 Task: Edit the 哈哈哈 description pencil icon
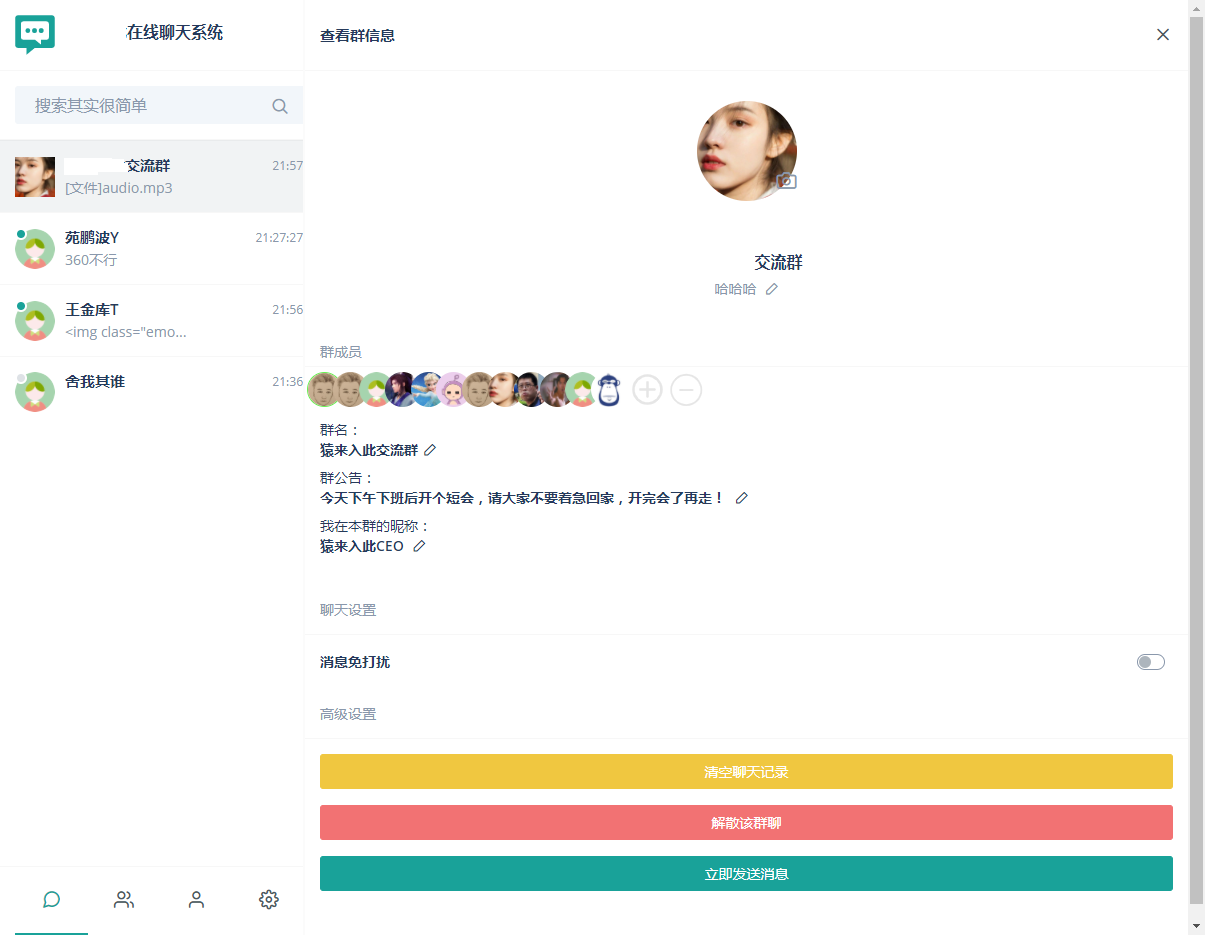(x=771, y=289)
